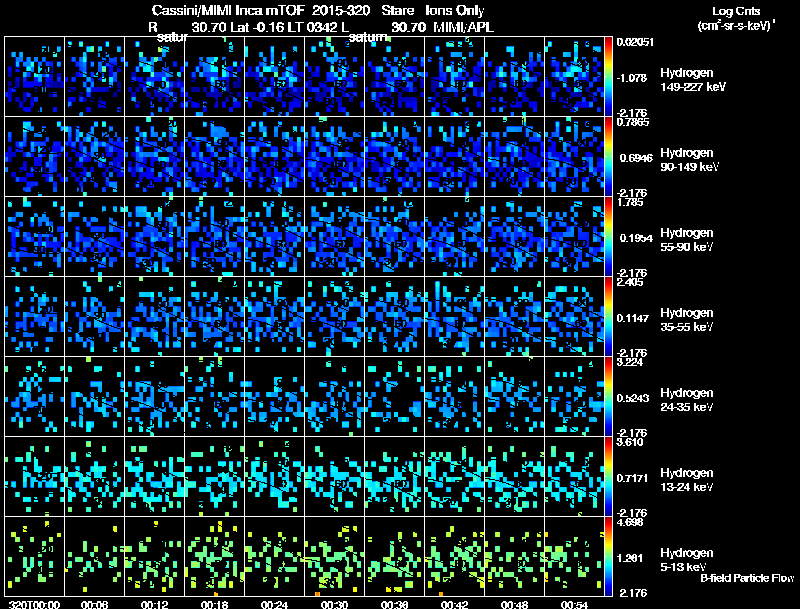This screenshot has height=609, width=800.
Task: Click the B-field Particle Flow text
Action: coord(747,578)
